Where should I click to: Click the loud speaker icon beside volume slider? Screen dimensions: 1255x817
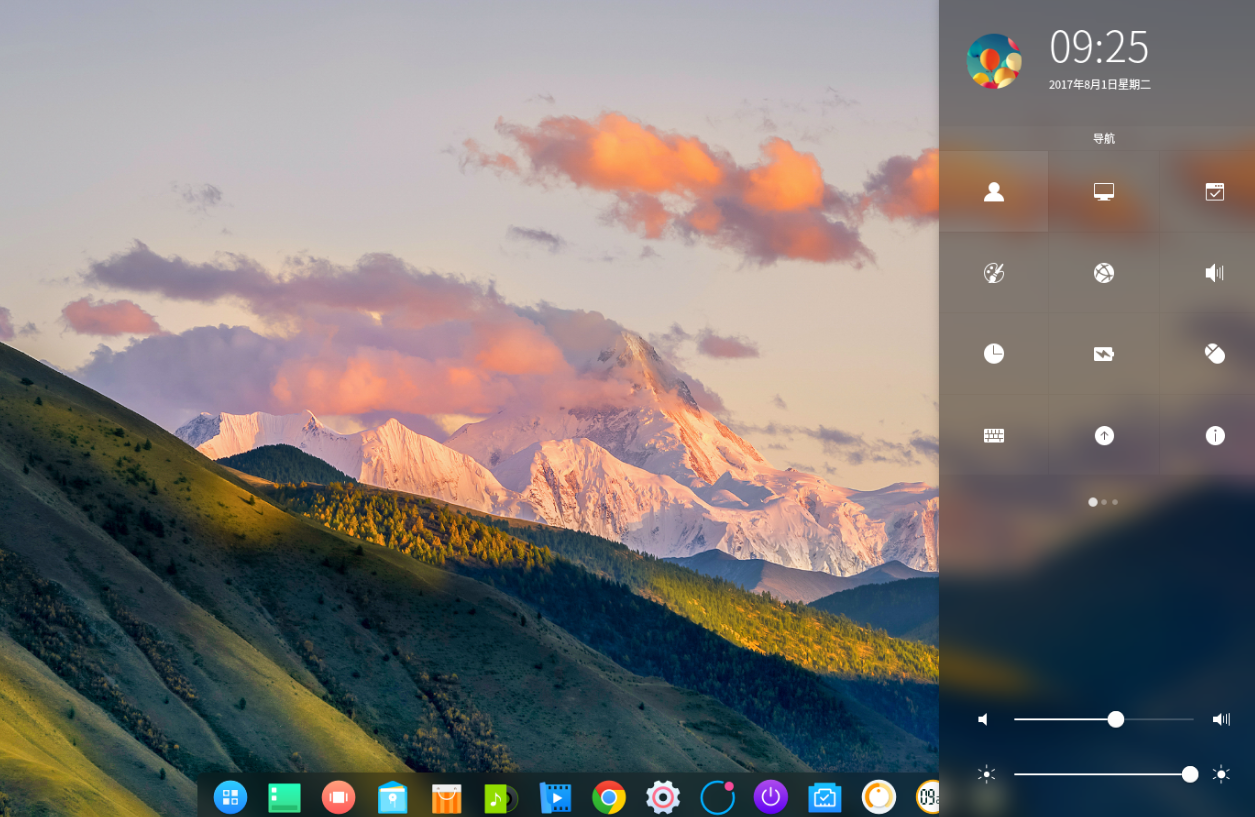pyautogui.click(x=1221, y=719)
